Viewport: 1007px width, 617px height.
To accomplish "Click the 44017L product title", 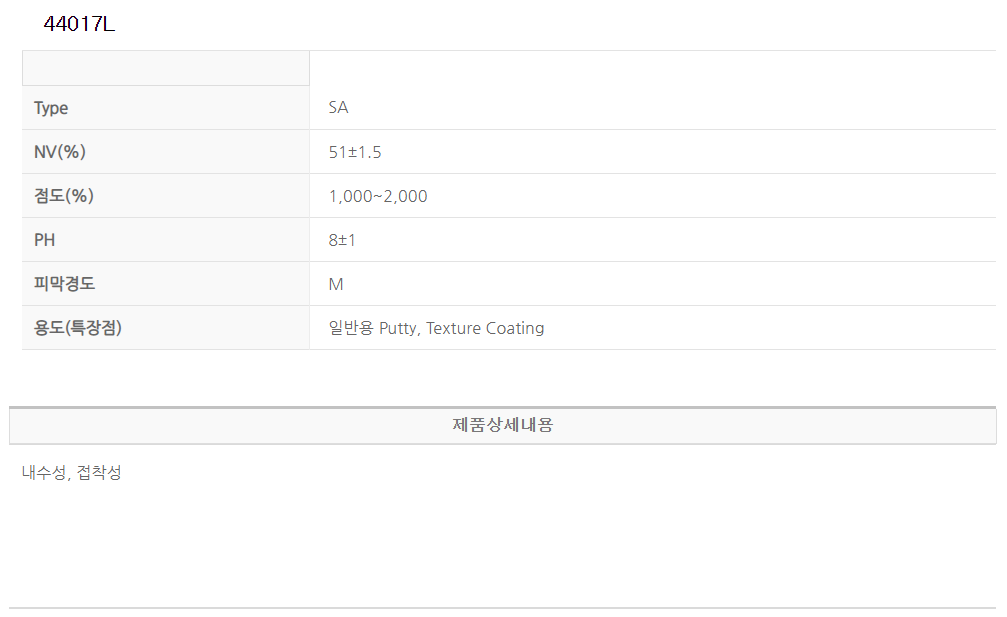I will point(79,25).
